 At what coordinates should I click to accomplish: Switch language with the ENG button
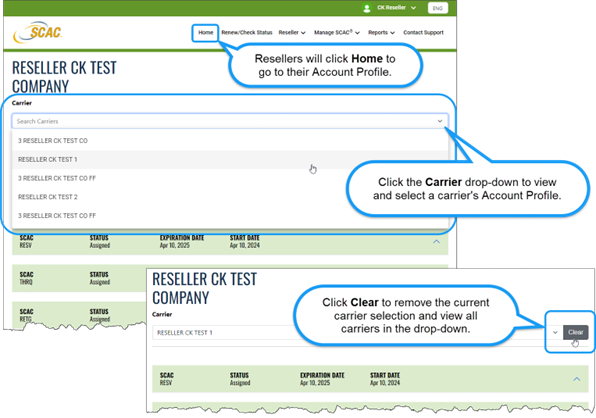[437, 8]
